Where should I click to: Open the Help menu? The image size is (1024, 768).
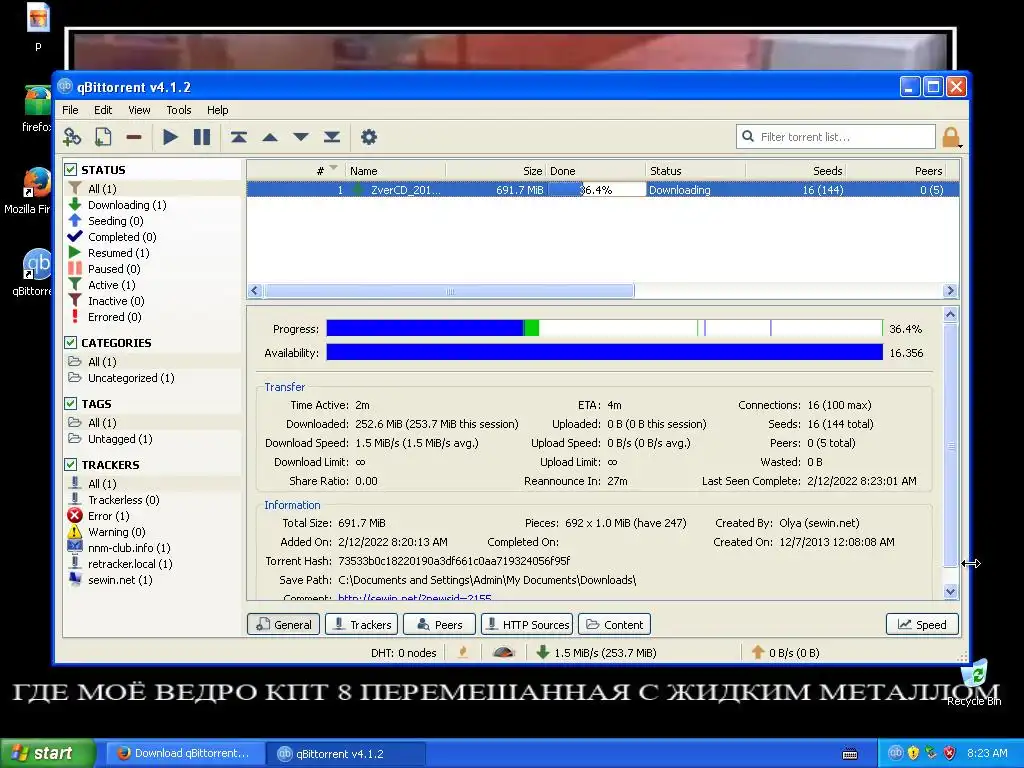click(x=217, y=110)
